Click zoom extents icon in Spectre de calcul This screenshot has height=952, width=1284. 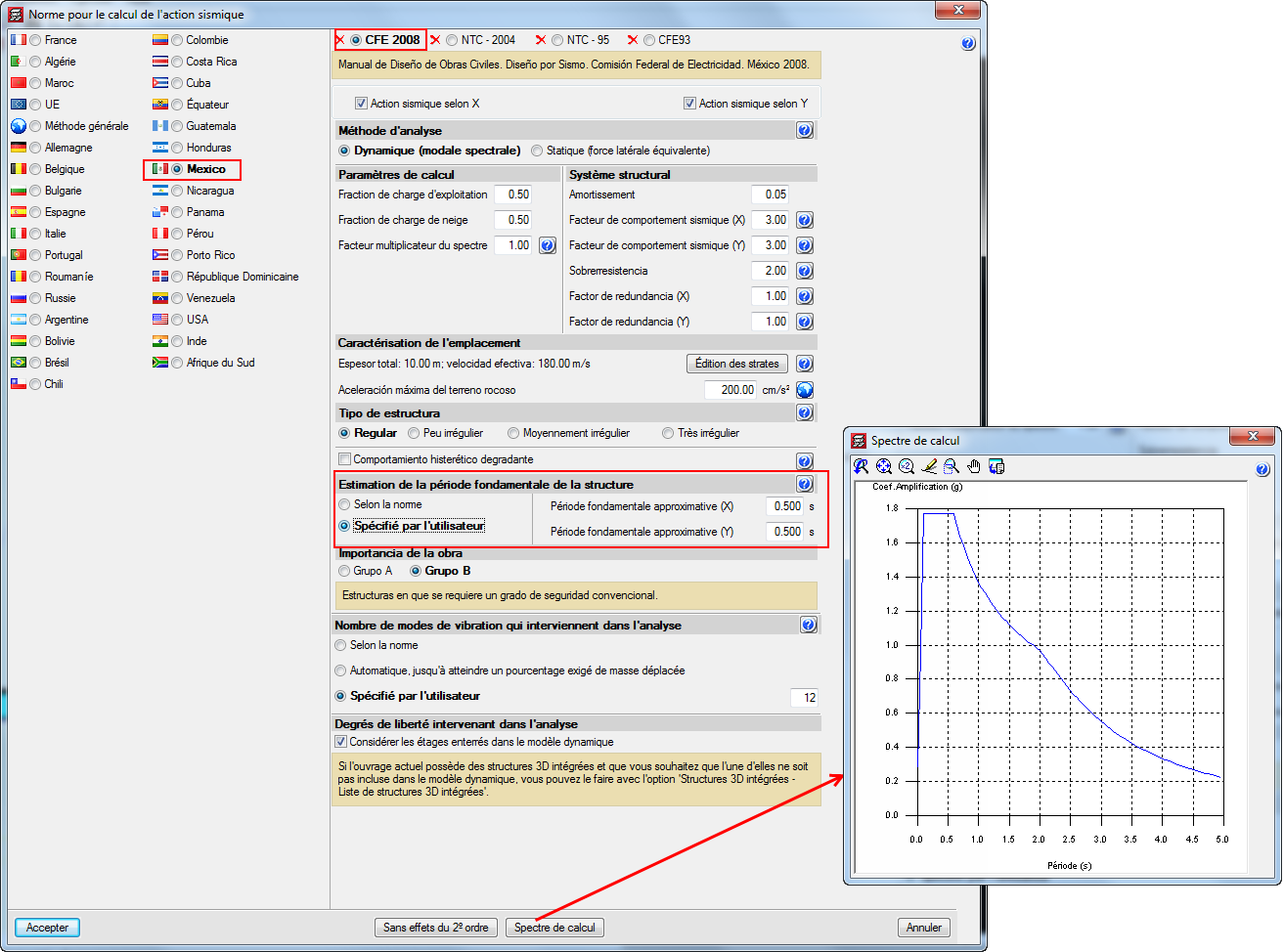pos(884,466)
